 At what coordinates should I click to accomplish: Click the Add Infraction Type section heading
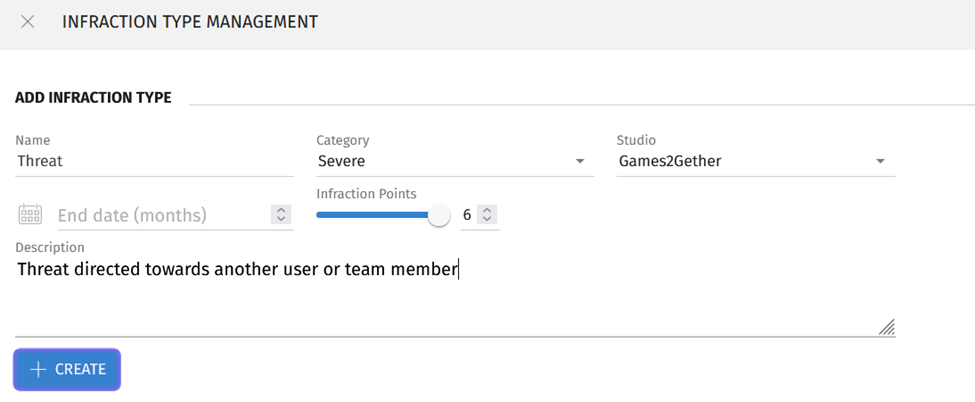93,98
